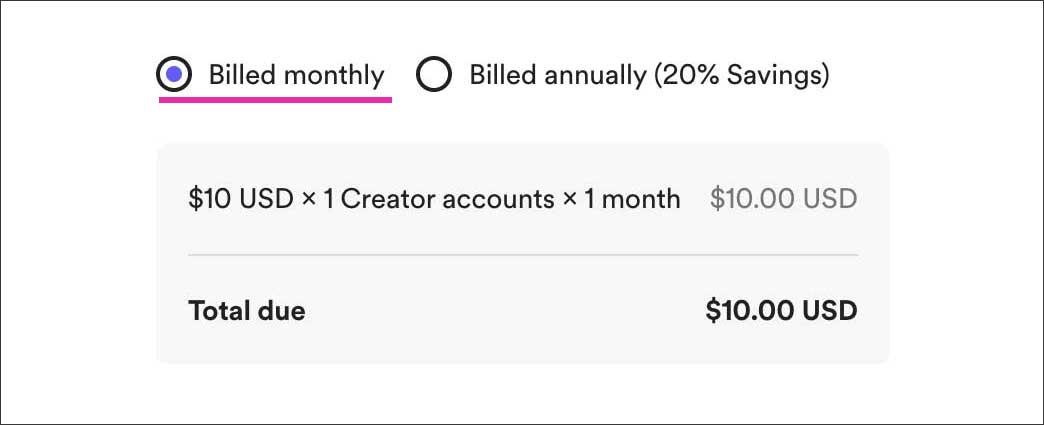The width and height of the screenshot is (1044, 425).
Task: Select the Billed monthly radio button
Action: (x=174, y=75)
